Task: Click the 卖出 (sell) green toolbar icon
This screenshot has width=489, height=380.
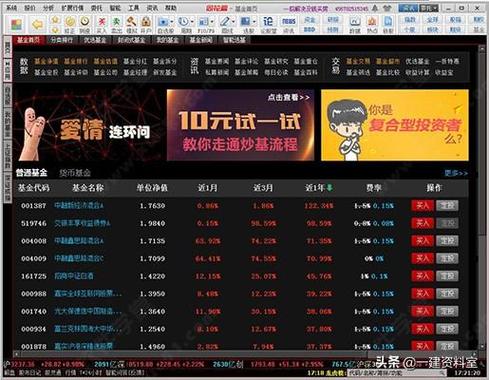Action: coord(116,25)
